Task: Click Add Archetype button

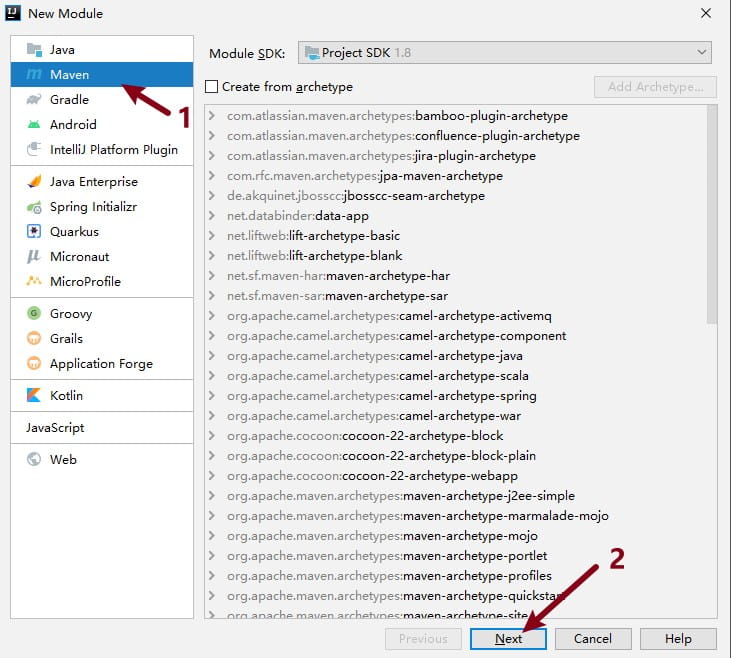Action: pos(655,87)
